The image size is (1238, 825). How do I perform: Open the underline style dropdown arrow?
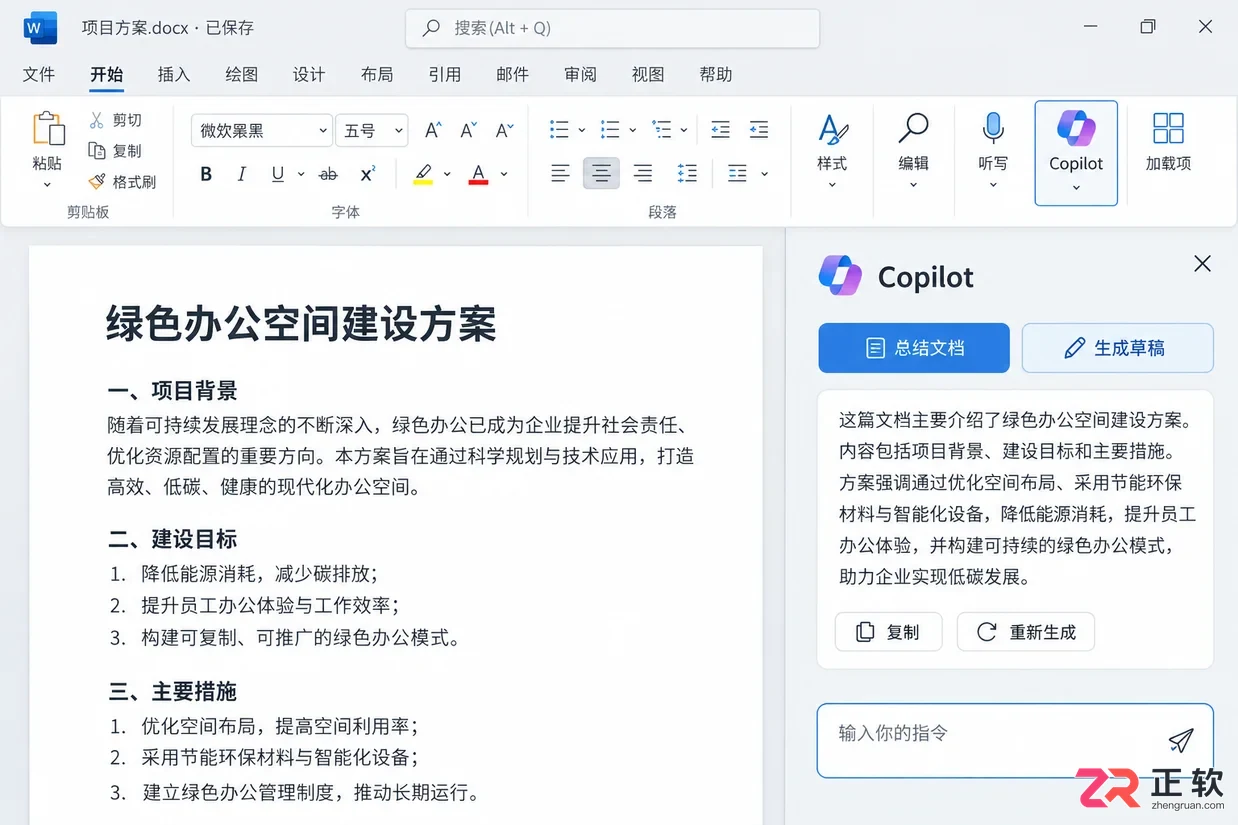pyautogui.click(x=301, y=174)
